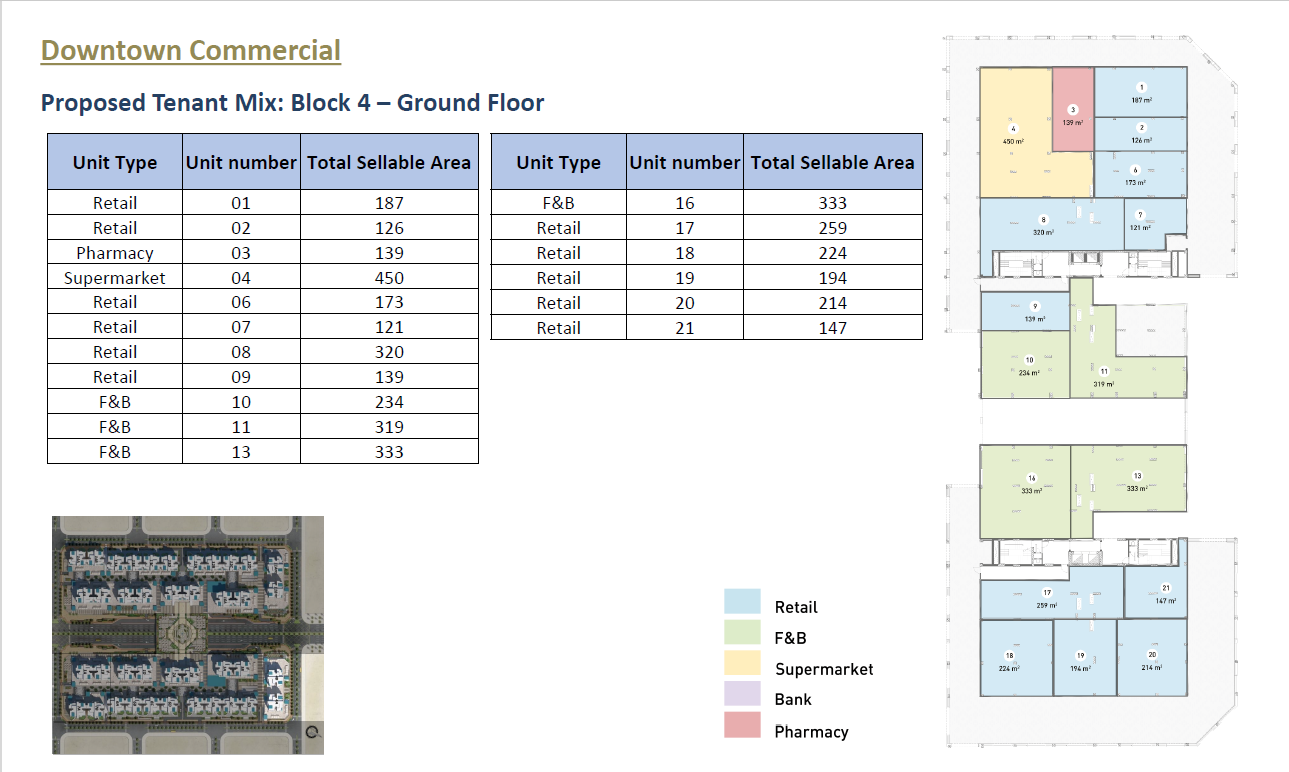
Task: Select unit number 04 in the table
Action: (x=241, y=278)
